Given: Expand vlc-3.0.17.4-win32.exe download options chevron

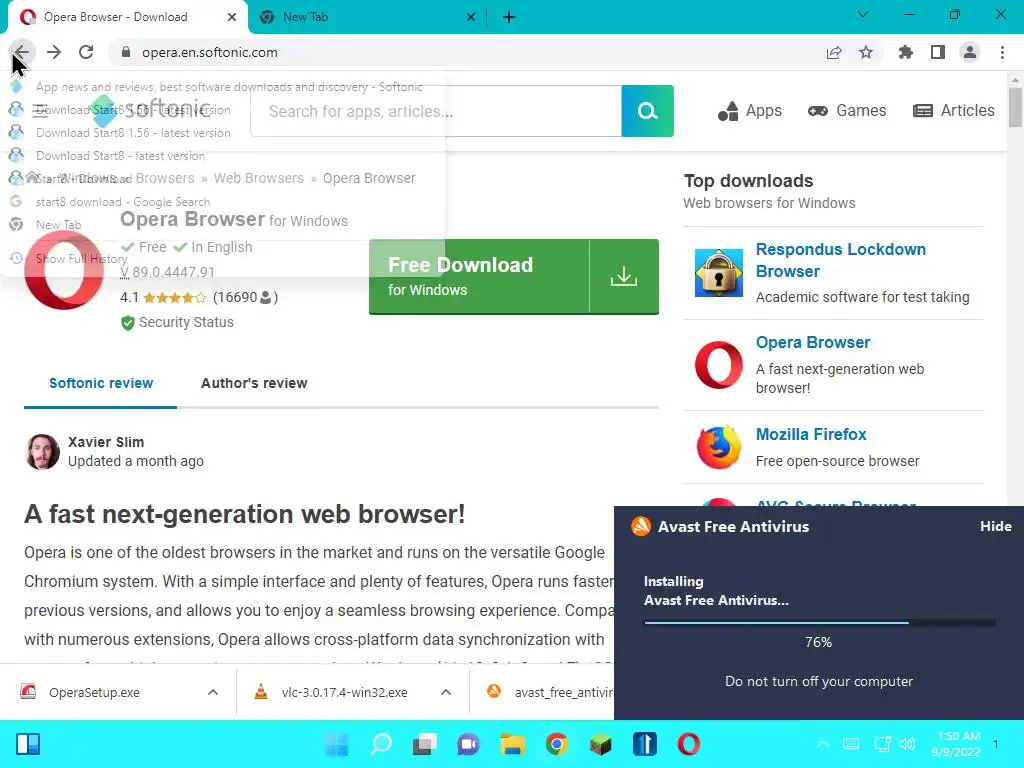Looking at the screenshot, I should pos(446,692).
